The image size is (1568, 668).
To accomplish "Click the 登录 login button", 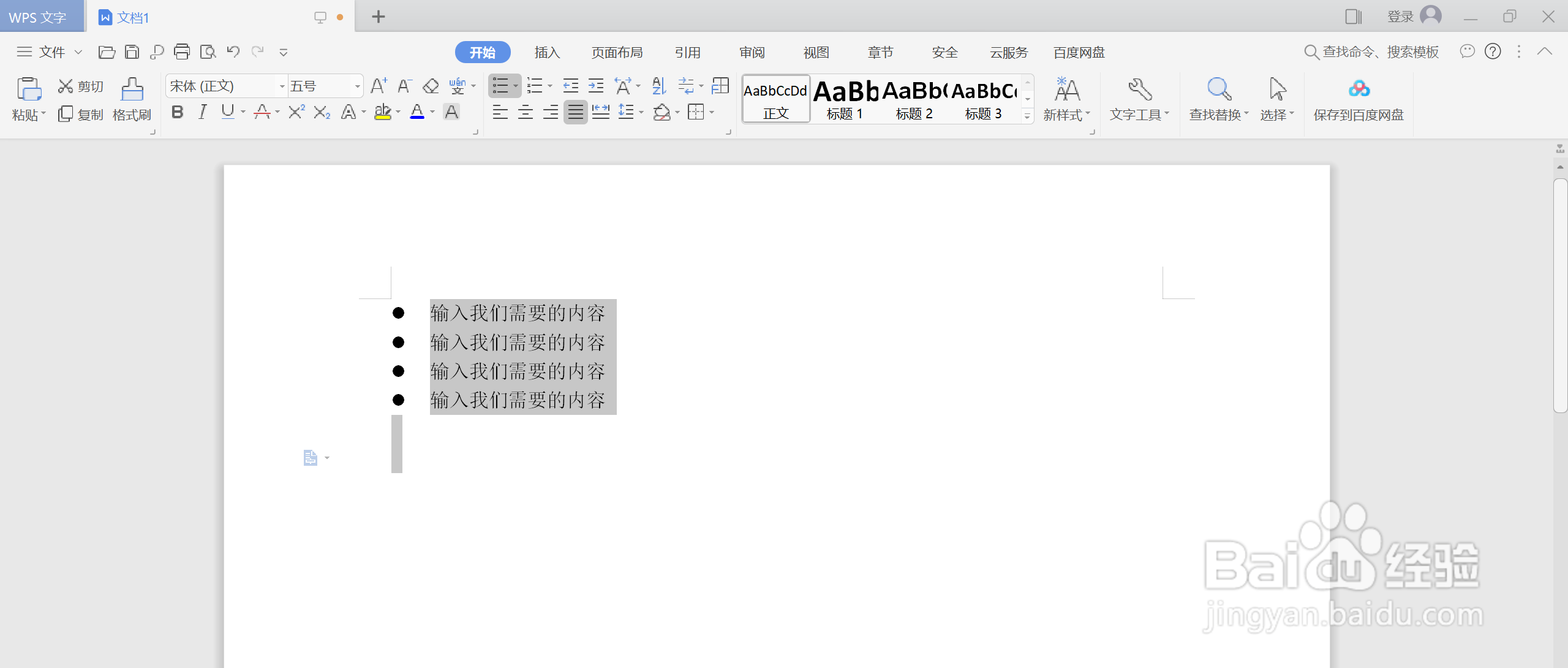I will pyautogui.click(x=1401, y=17).
